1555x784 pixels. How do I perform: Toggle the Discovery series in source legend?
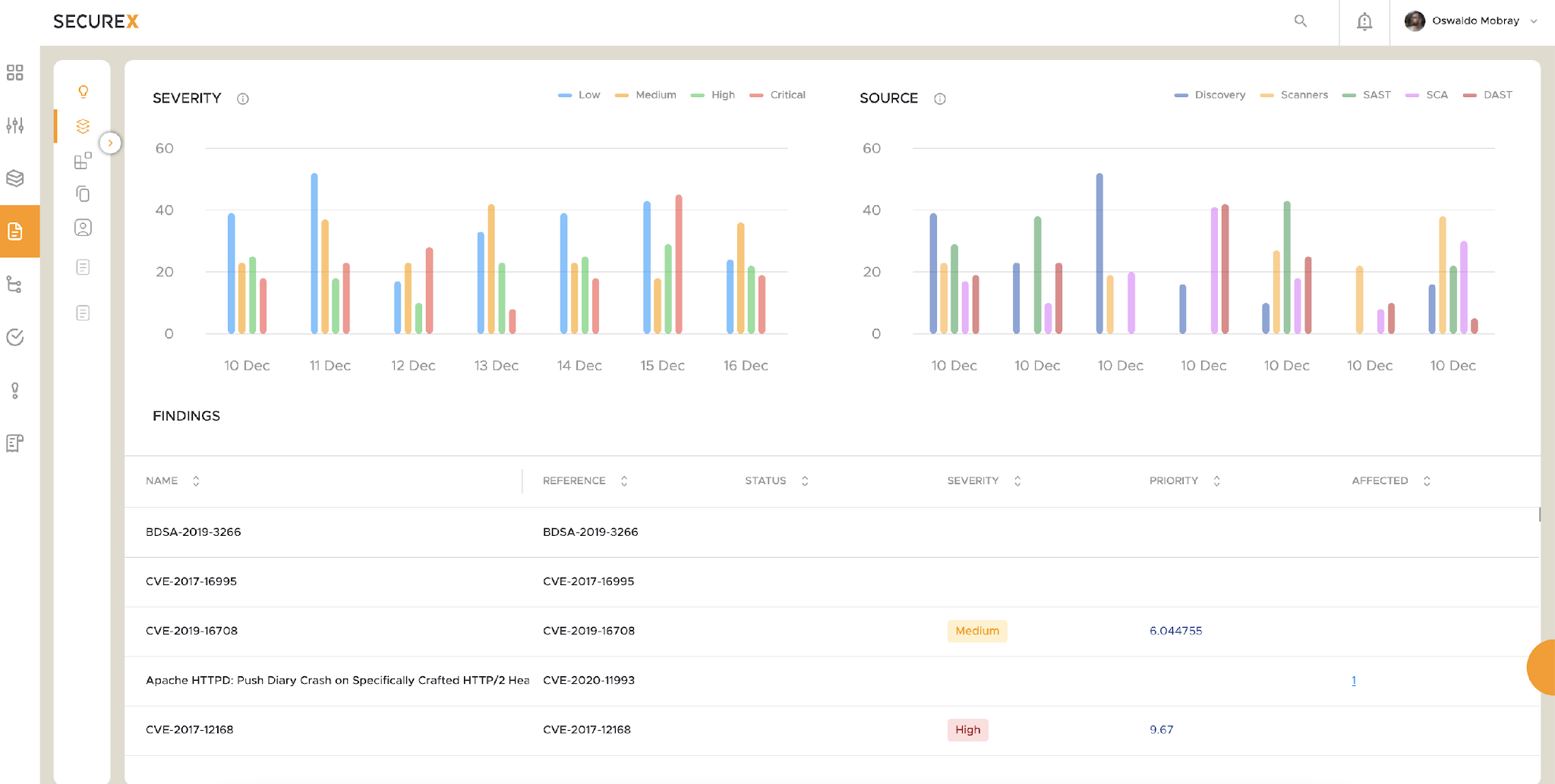[1210, 95]
